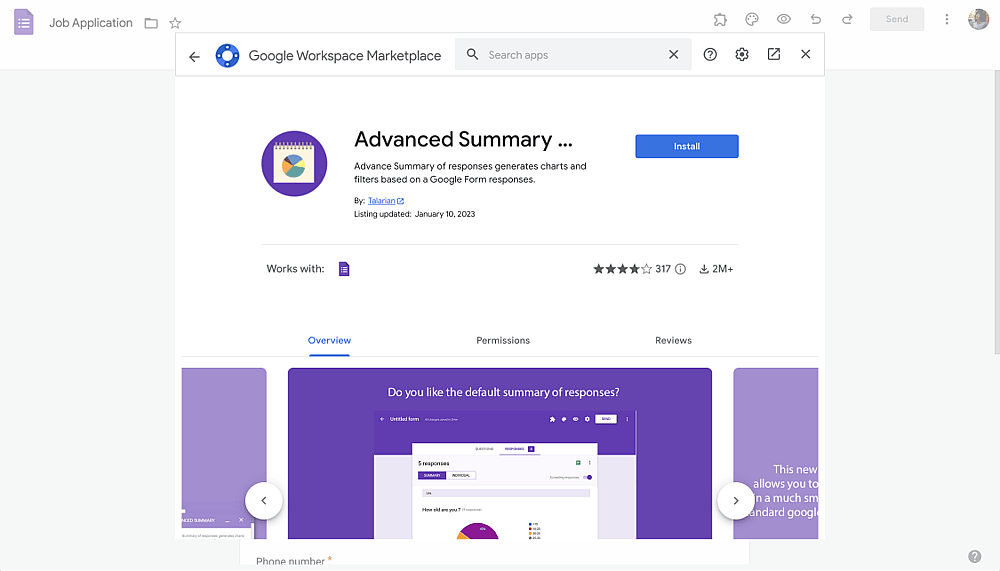
Task: Go back in Marketplace dialog
Action: click(195, 57)
